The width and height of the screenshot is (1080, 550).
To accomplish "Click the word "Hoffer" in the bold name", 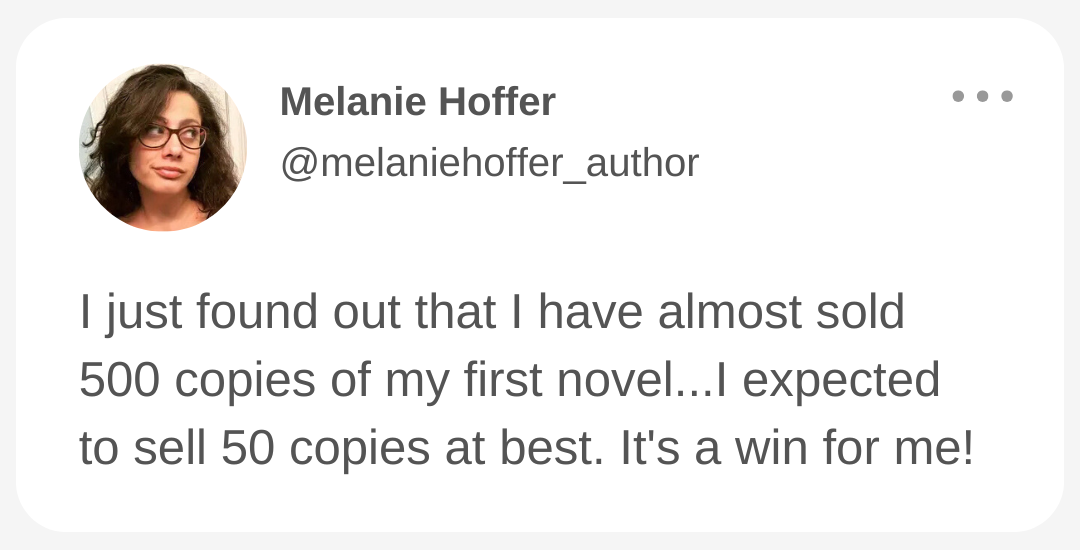I will click(x=497, y=102).
